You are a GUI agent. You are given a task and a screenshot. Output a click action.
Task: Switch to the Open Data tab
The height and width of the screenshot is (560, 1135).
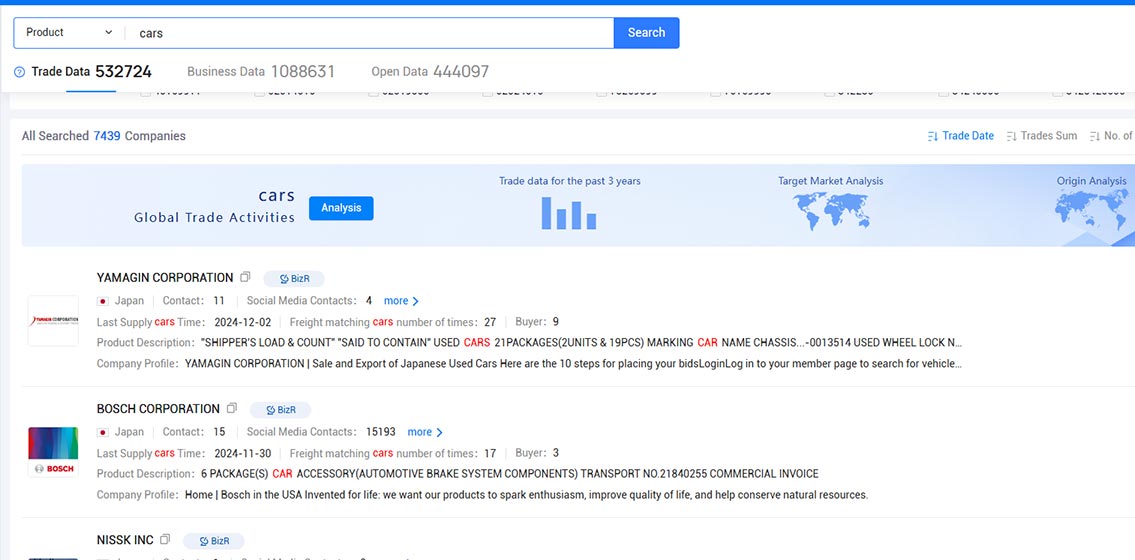(430, 72)
